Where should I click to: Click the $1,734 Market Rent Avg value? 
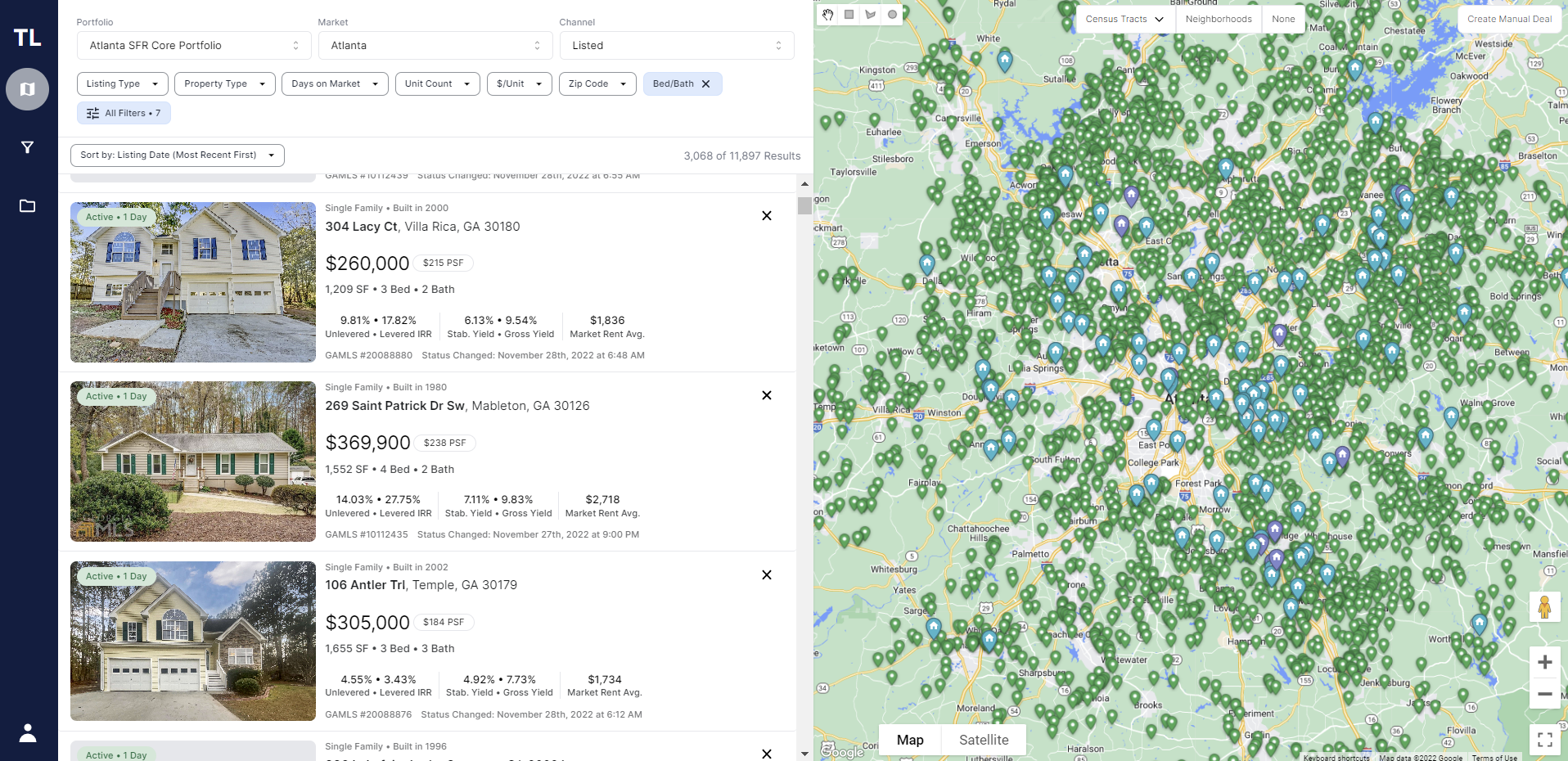click(x=605, y=680)
